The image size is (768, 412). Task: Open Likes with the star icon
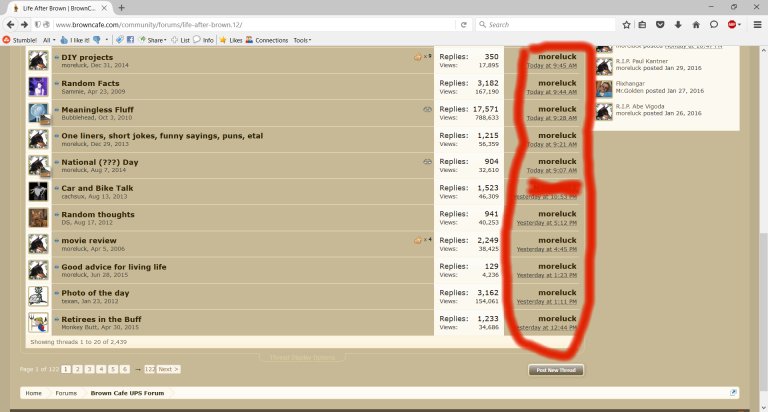pyautogui.click(x=231, y=40)
